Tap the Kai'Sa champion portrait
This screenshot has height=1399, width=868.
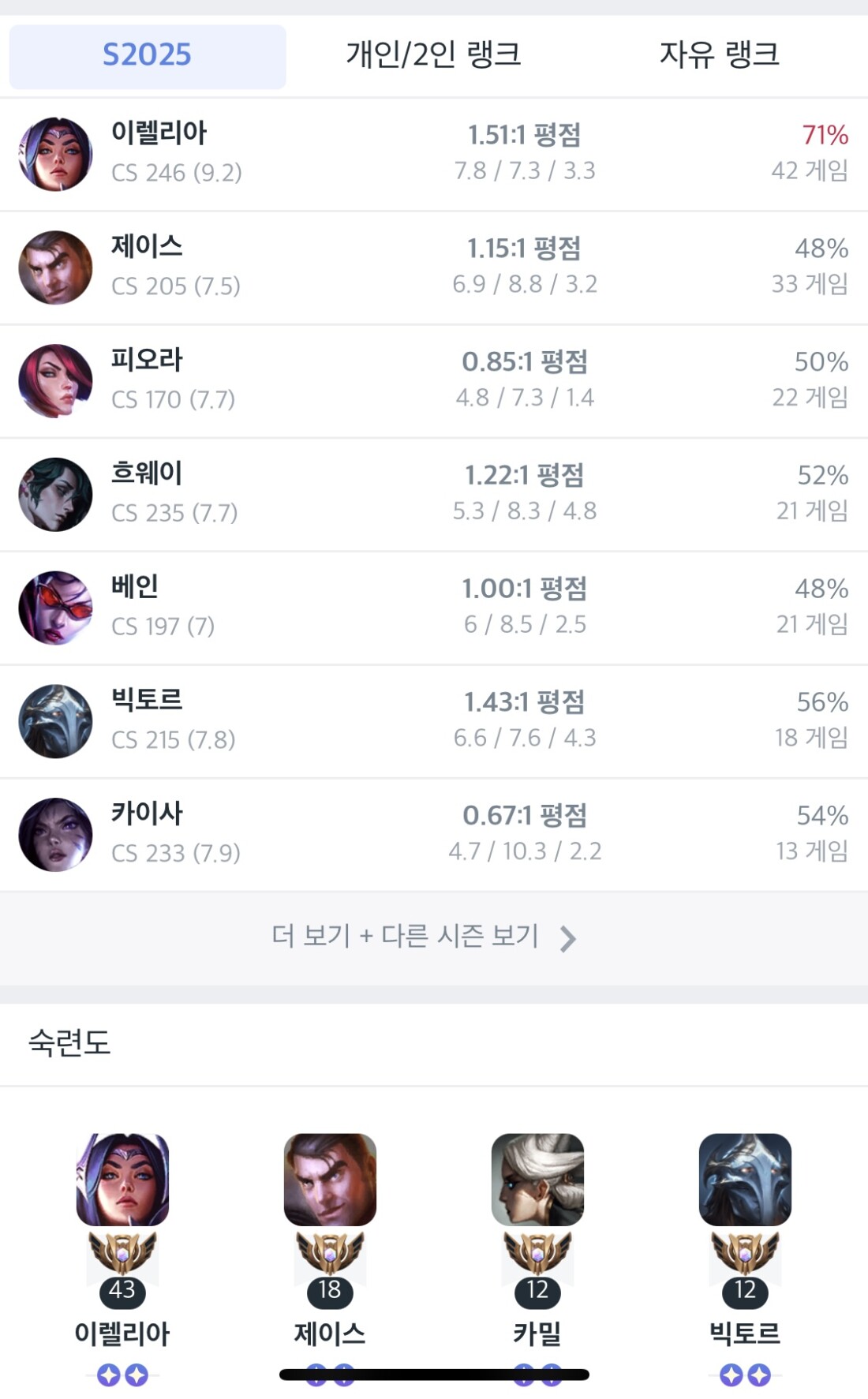point(55,835)
